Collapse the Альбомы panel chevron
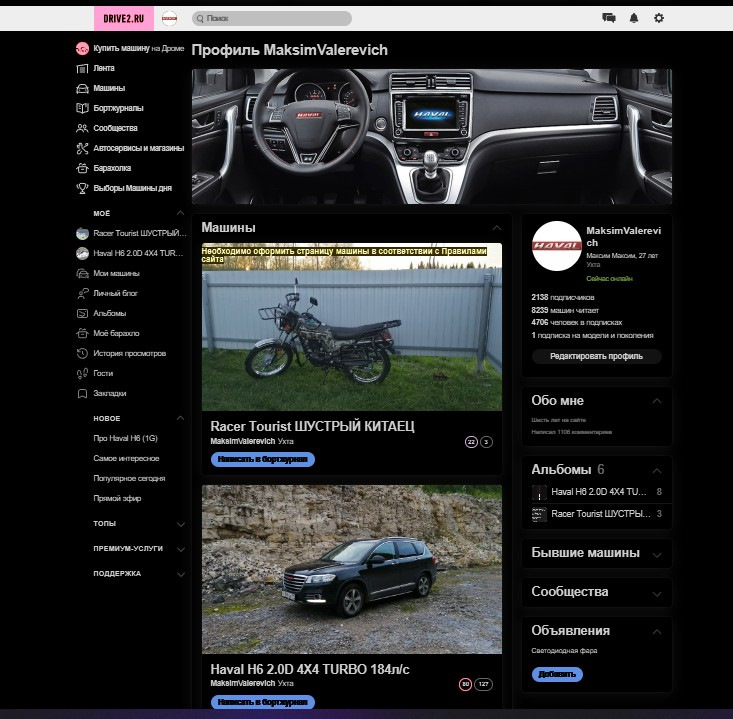 coord(657,470)
